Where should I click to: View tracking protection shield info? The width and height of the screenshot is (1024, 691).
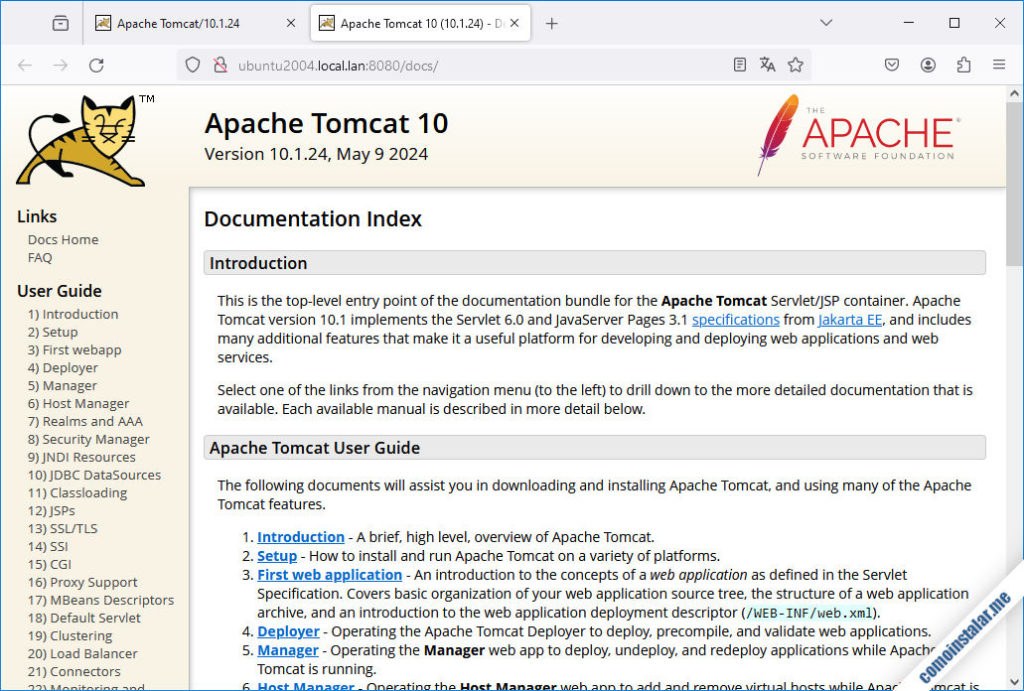190,64
